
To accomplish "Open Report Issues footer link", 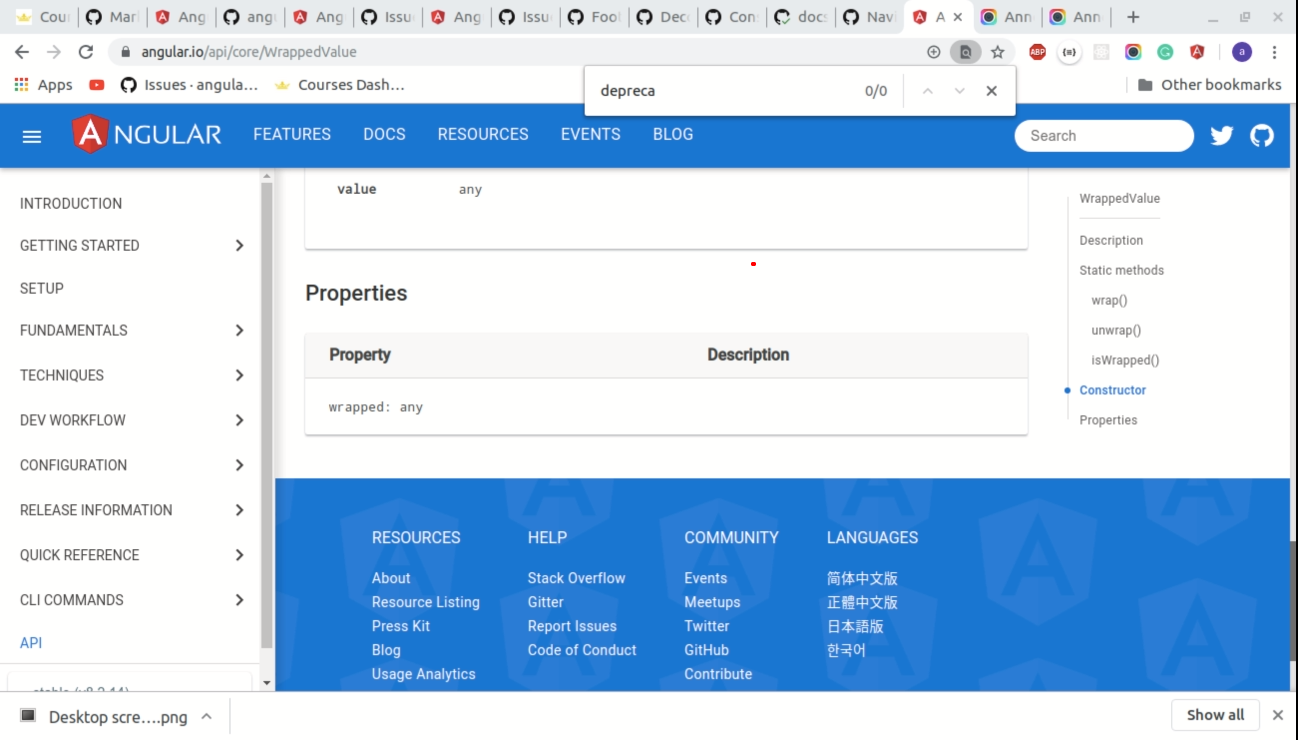I will (x=572, y=626).
